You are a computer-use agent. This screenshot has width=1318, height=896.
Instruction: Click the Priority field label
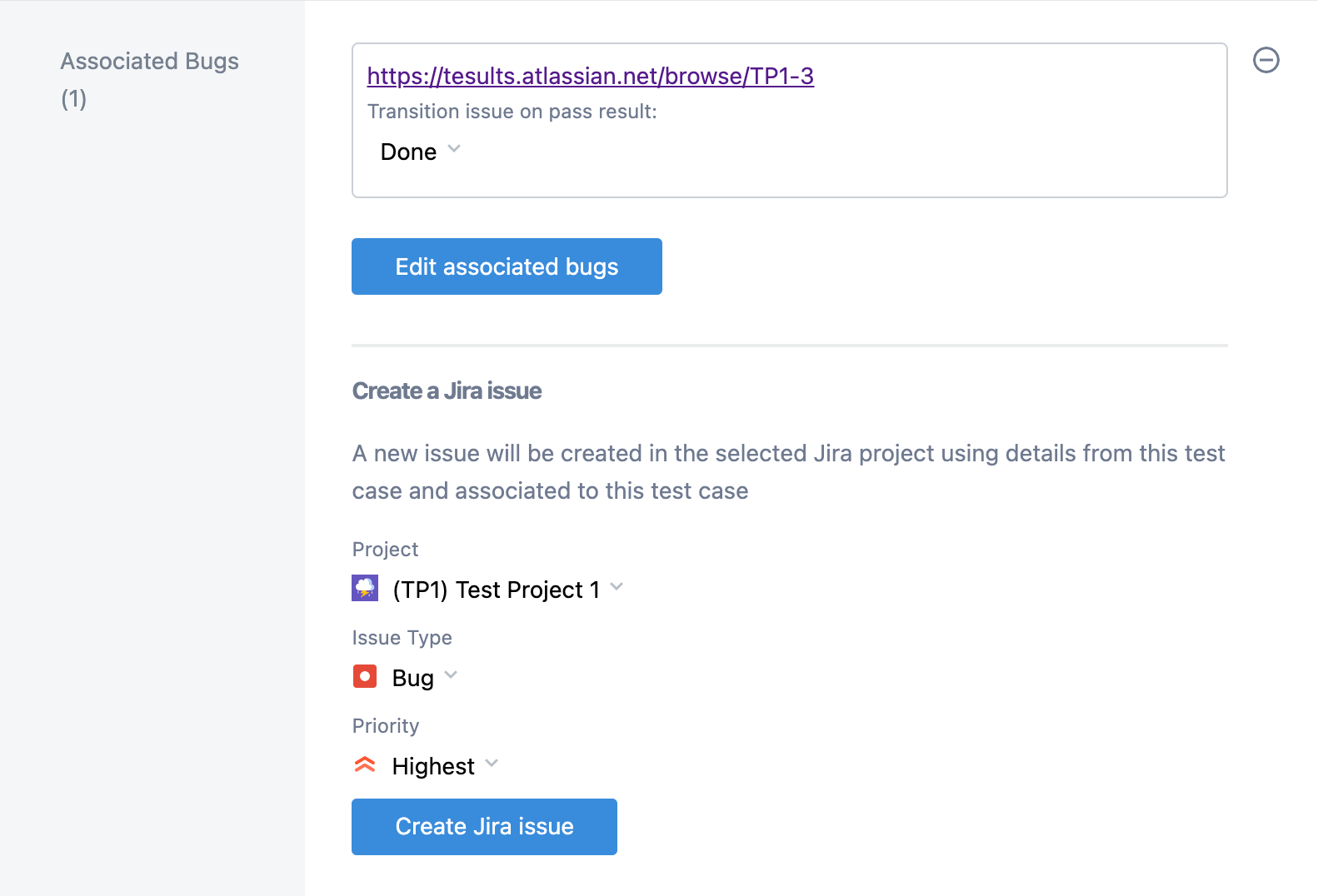pyautogui.click(x=386, y=726)
